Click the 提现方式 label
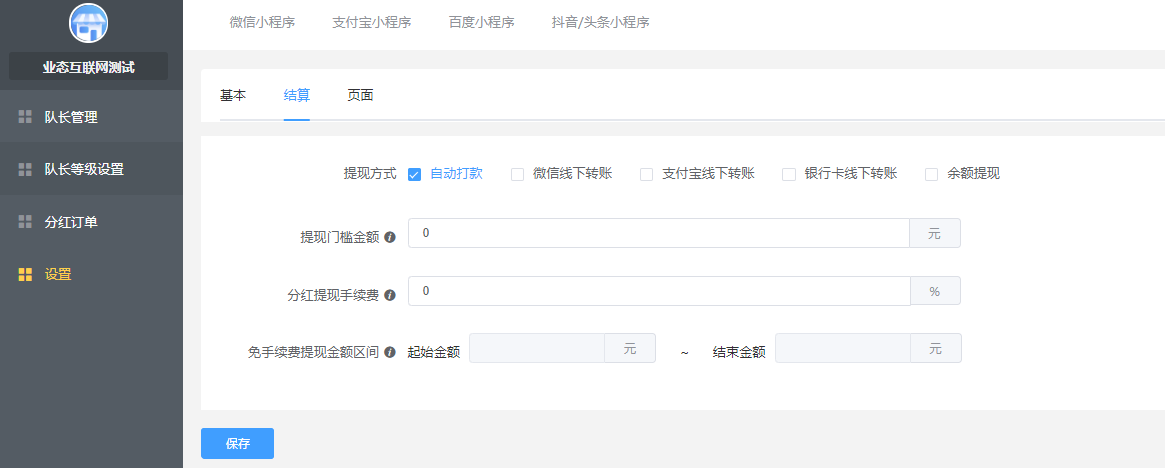 370,174
